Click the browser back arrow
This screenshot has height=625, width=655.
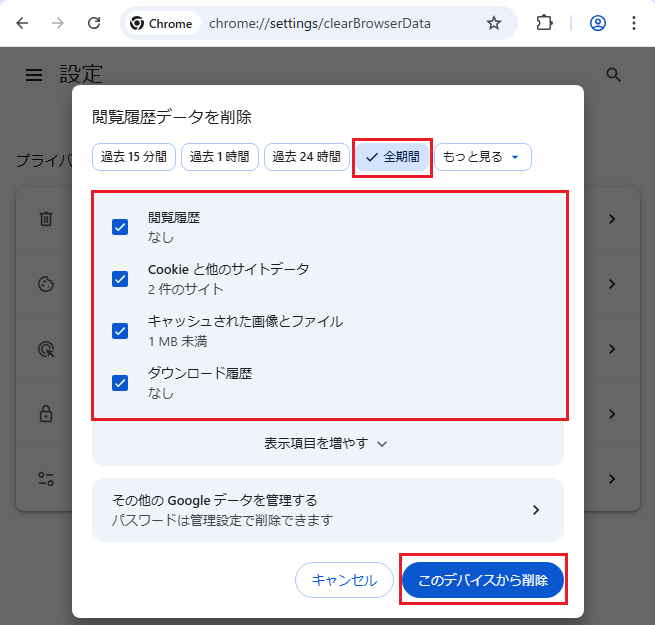click(x=22, y=23)
